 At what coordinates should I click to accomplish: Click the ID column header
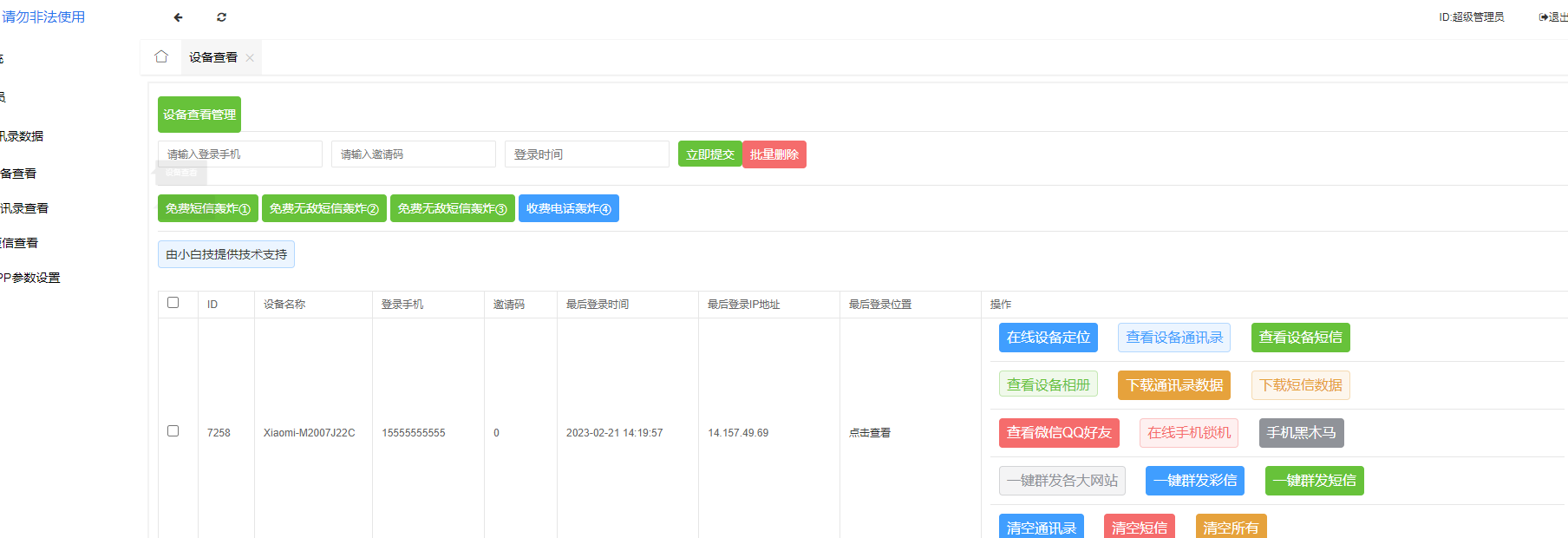click(x=212, y=305)
